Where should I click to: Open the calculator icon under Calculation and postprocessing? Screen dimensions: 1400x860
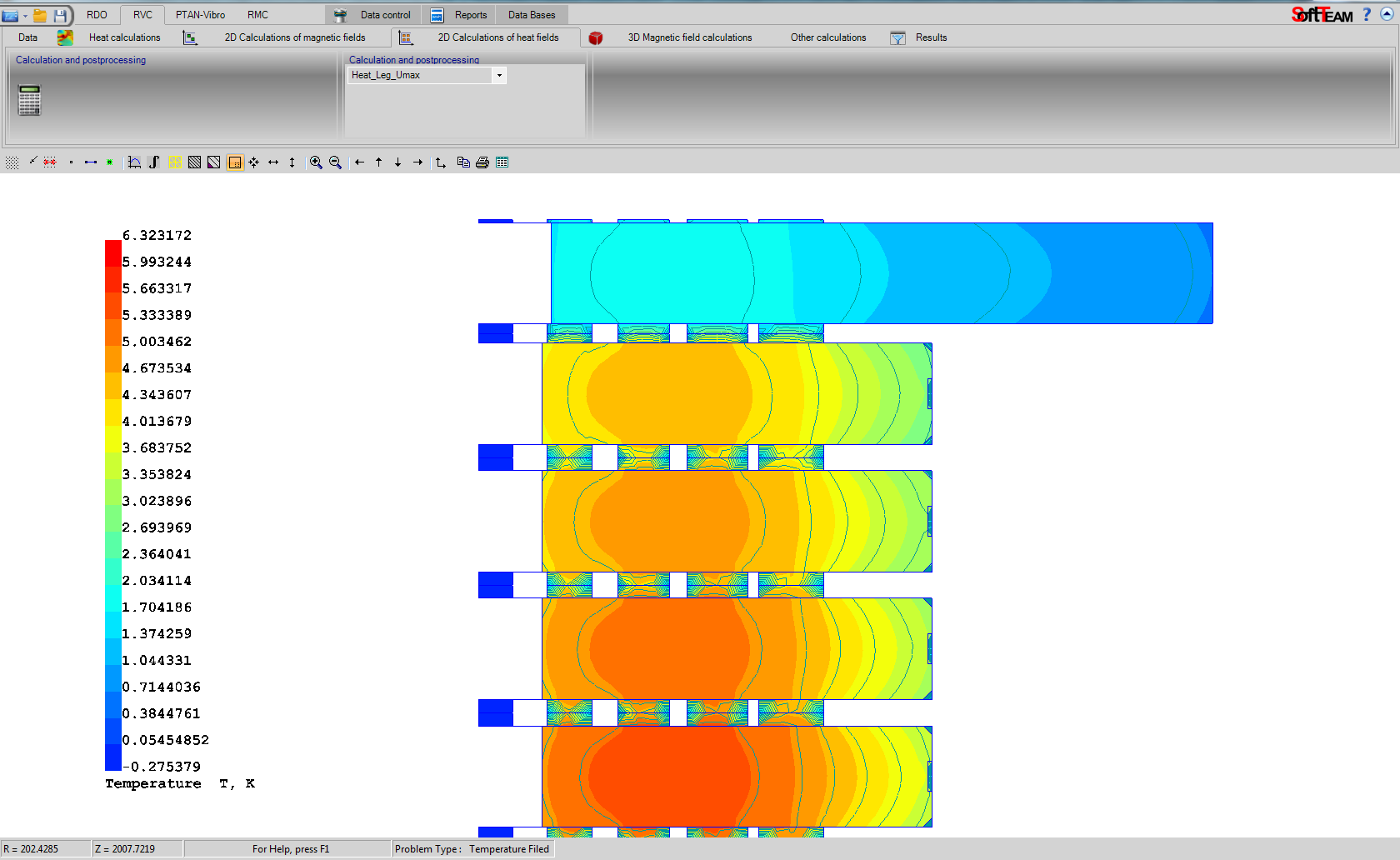(29, 100)
